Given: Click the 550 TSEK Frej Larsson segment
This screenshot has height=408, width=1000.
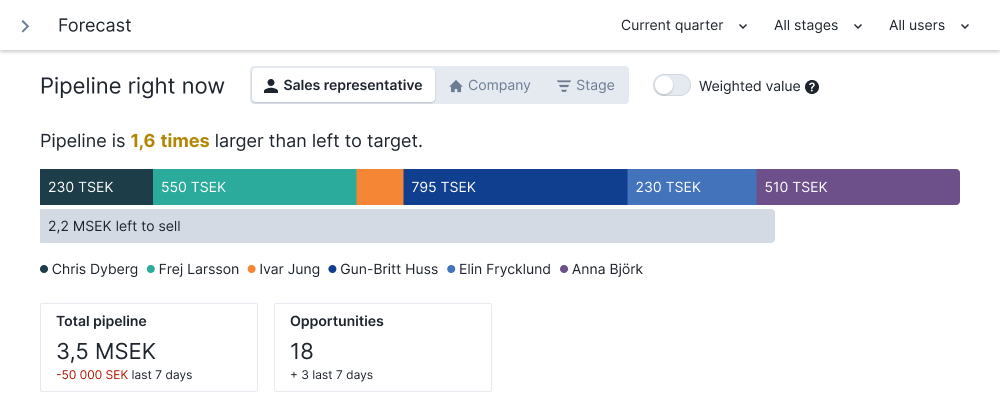Looking at the screenshot, I should pos(254,187).
